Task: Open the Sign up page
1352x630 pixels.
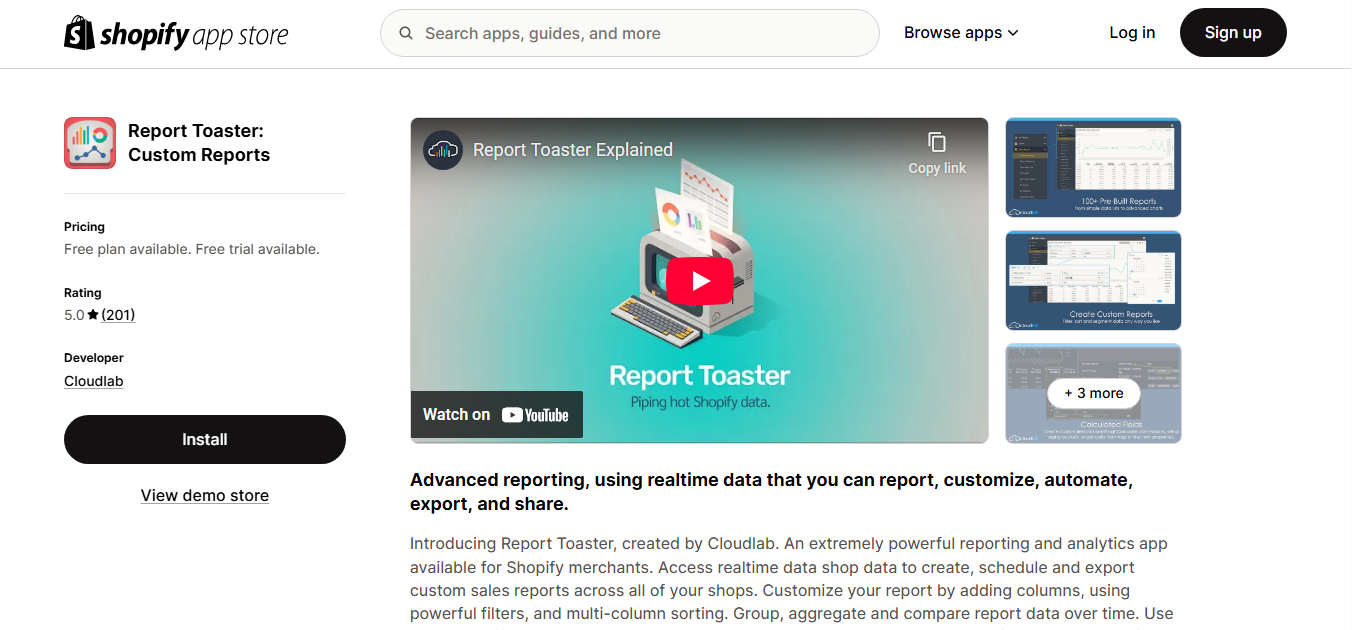Action: pyautogui.click(x=1233, y=32)
